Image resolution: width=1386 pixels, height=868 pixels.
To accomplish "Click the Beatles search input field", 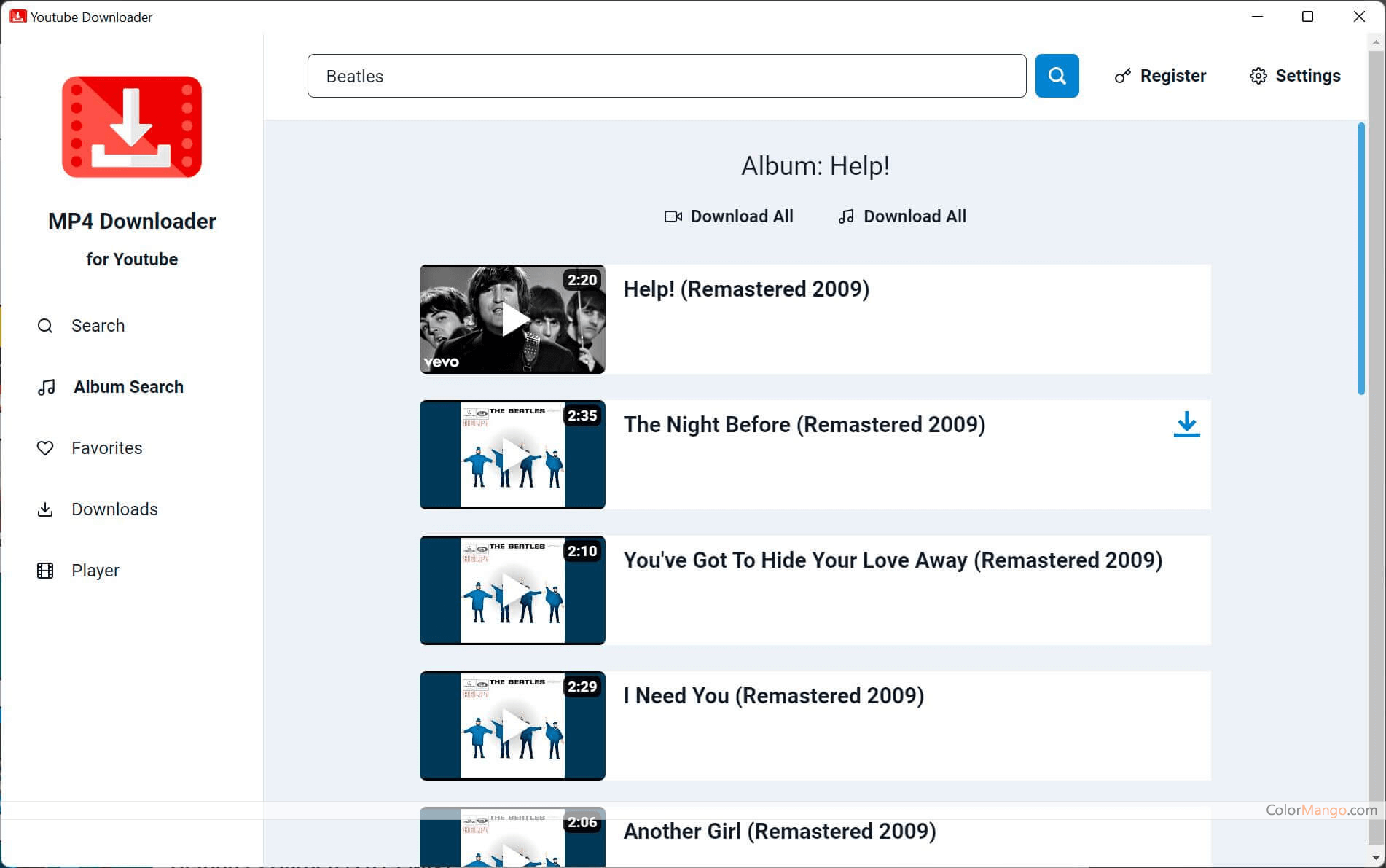I will (x=666, y=76).
